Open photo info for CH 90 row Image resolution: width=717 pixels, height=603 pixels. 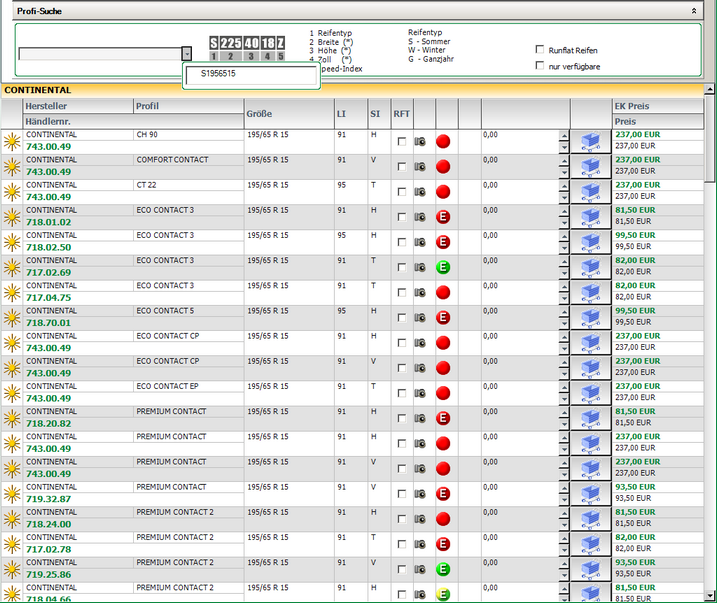tap(420, 142)
